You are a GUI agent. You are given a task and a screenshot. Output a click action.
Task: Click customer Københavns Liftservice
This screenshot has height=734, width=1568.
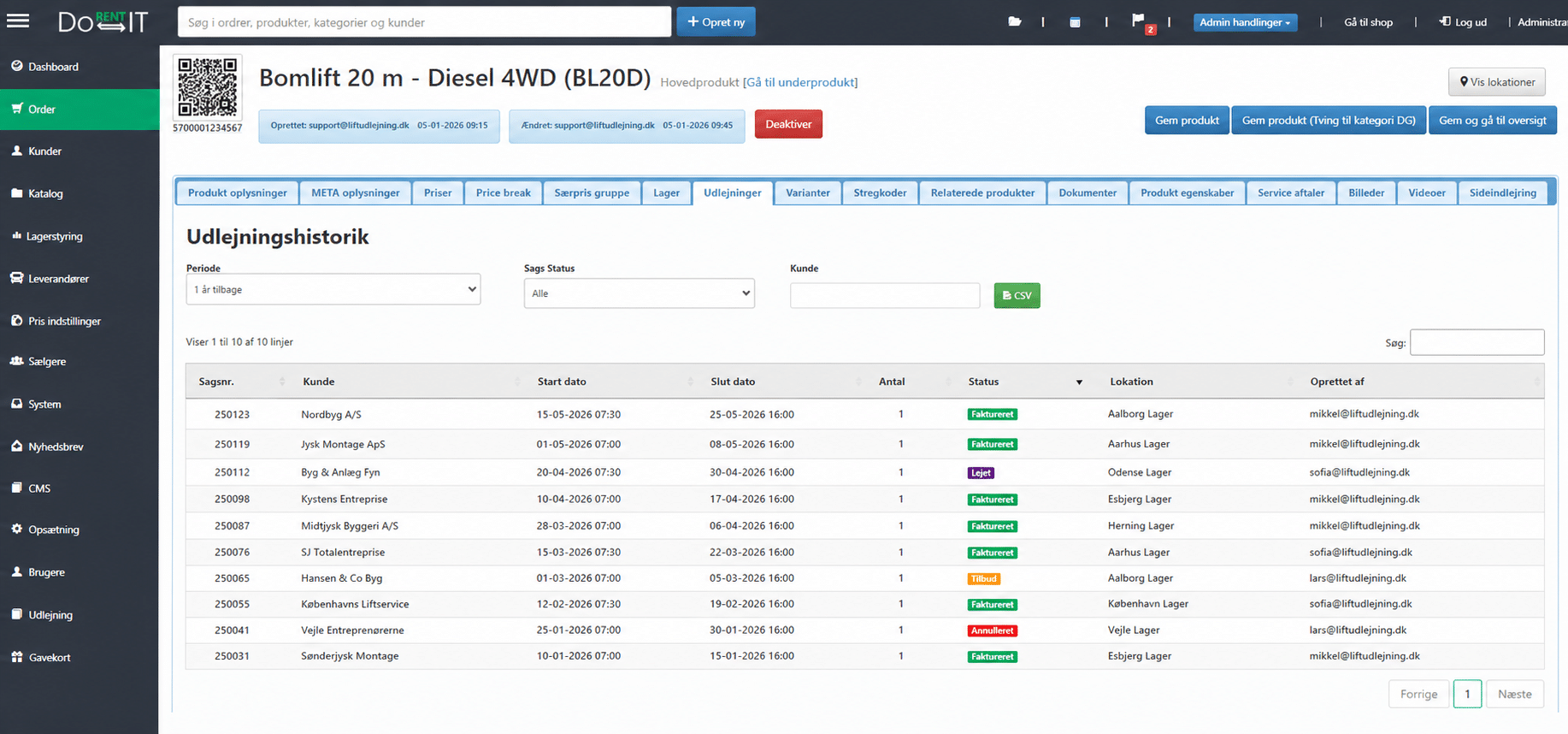355,604
